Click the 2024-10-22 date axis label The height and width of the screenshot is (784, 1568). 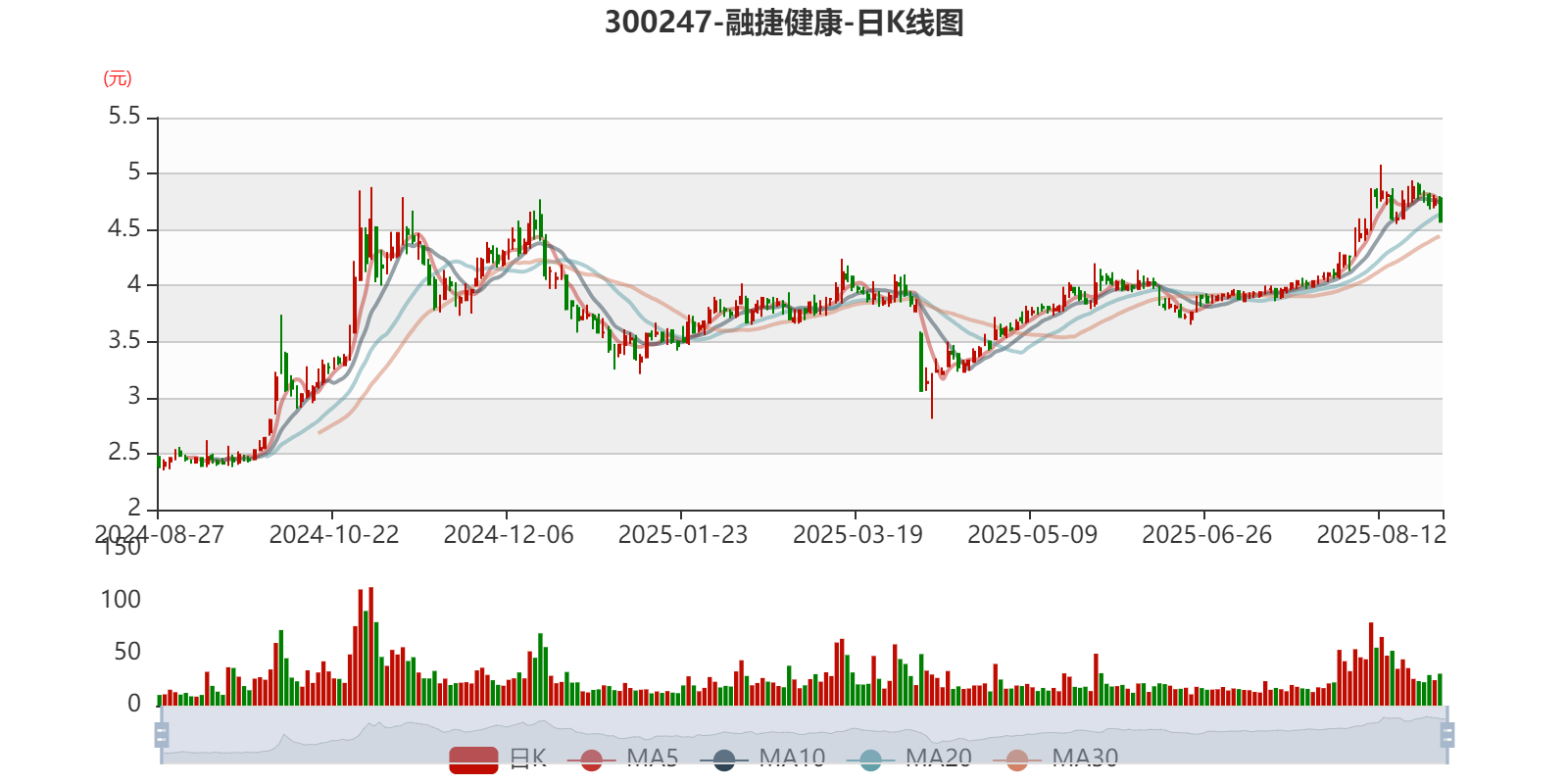point(334,534)
